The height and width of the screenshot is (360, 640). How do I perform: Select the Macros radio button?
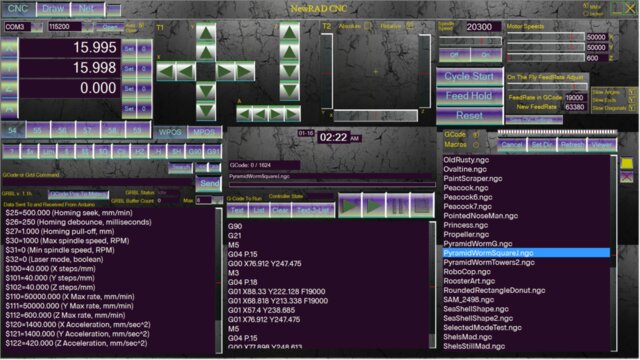coord(476,144)
